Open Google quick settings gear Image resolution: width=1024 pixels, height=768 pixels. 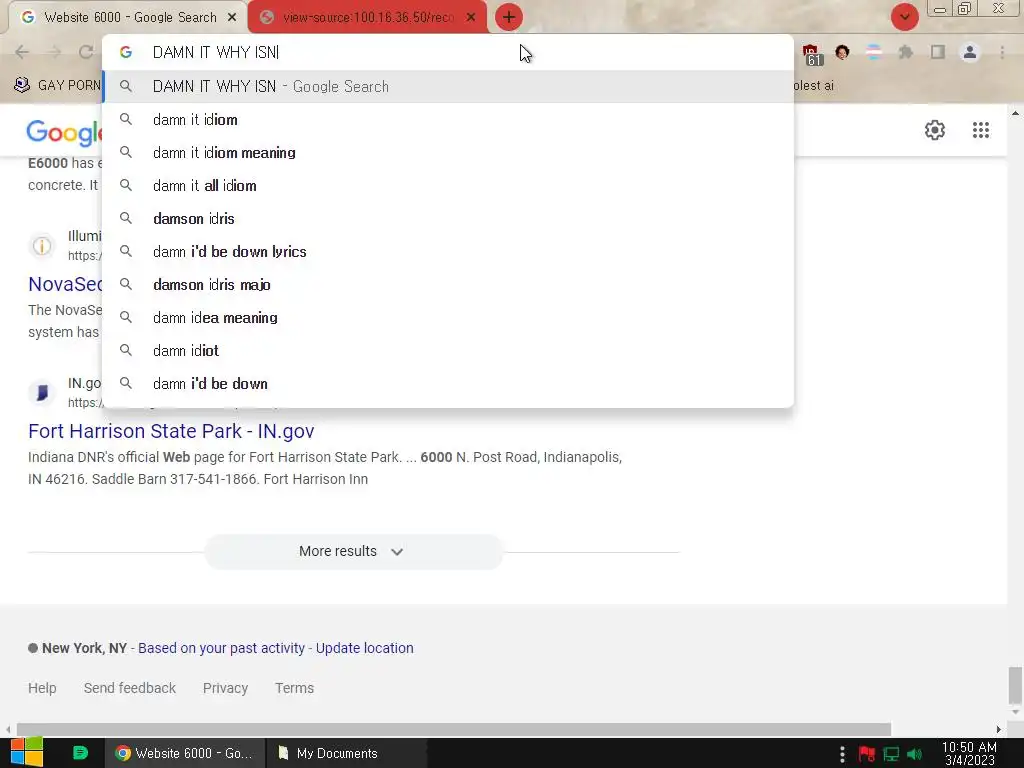935,130
